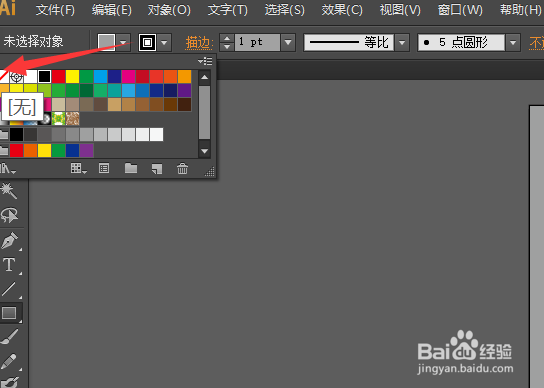Click swatches panel scroll down arrow
Viewport: 544px width, 388px height.
pos(205,151)
